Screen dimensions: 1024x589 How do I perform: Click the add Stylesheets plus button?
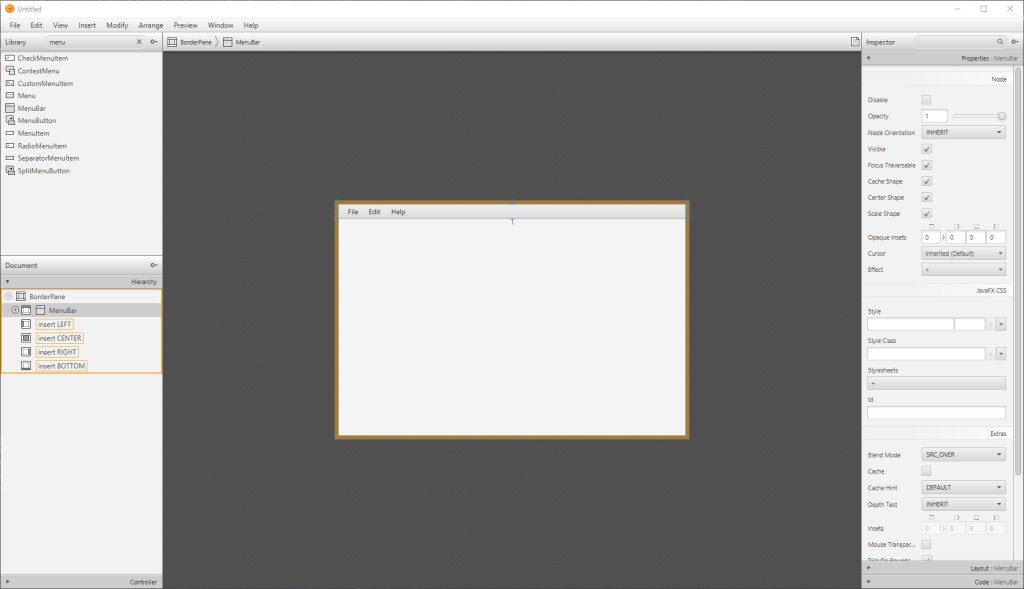[936, 383]
